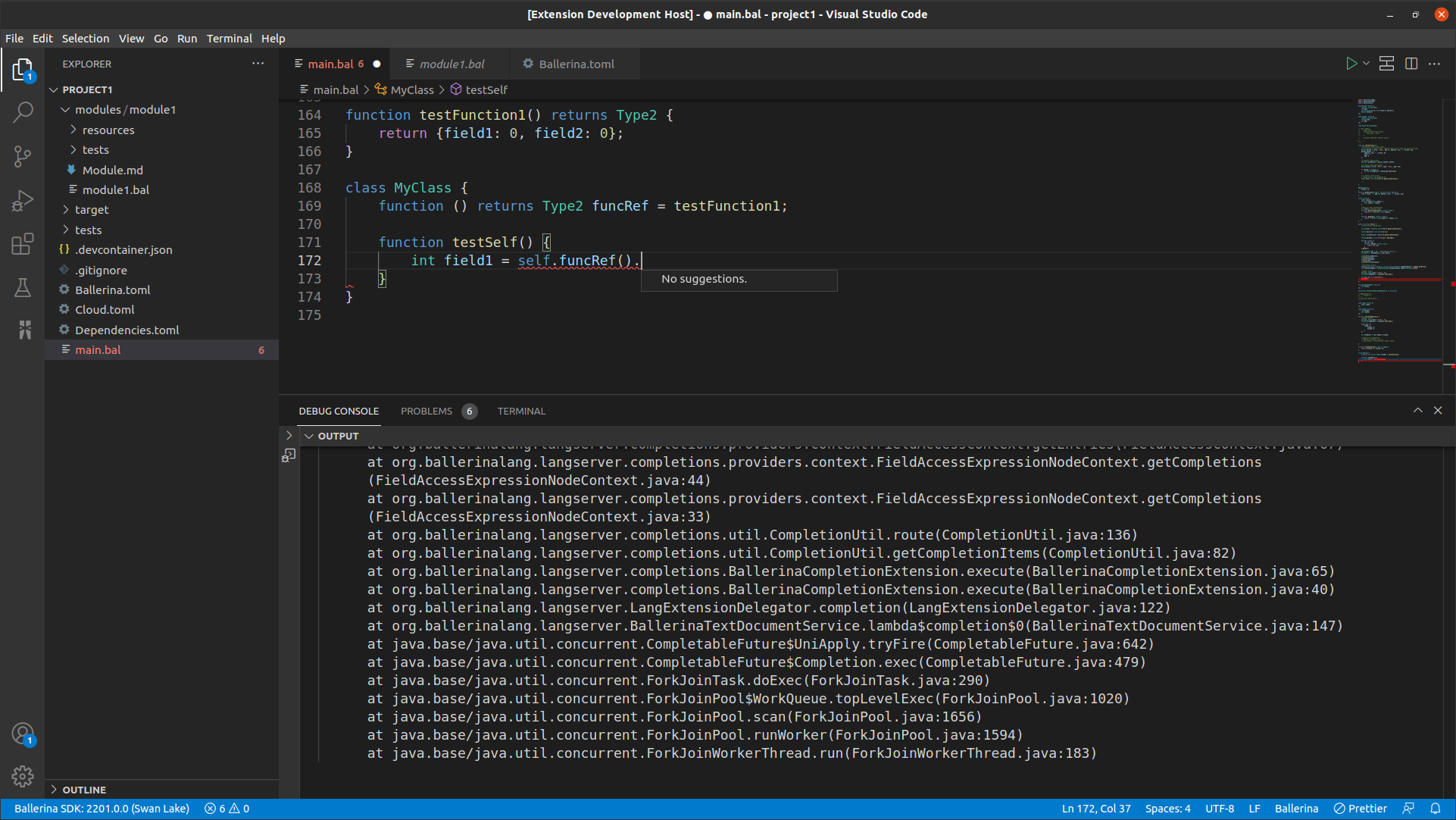
Task: Click the Split Editor Right icon
Action: point(1411,64)
